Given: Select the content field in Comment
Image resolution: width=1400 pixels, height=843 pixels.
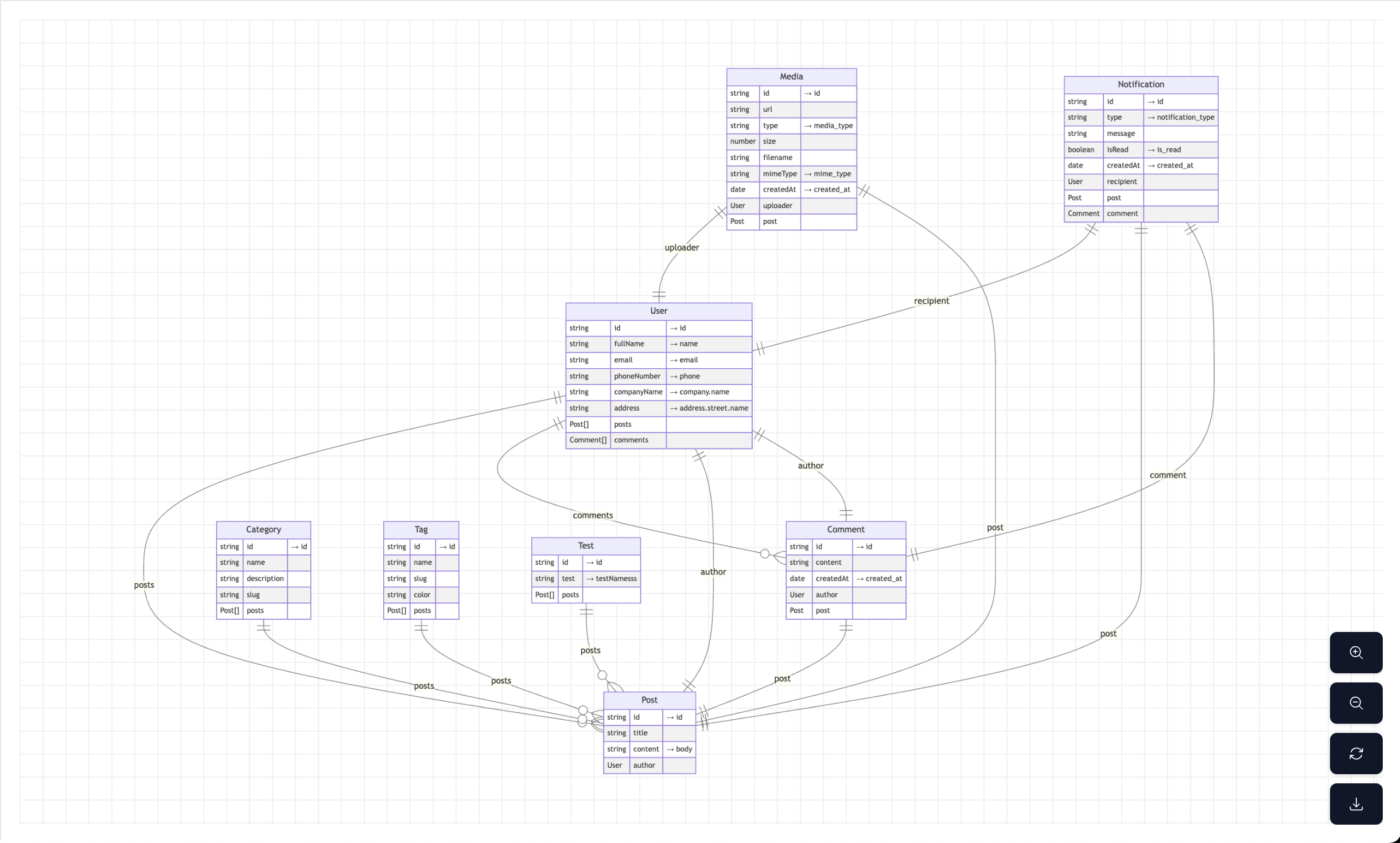Looking at the screenshot, I should 829,562.
